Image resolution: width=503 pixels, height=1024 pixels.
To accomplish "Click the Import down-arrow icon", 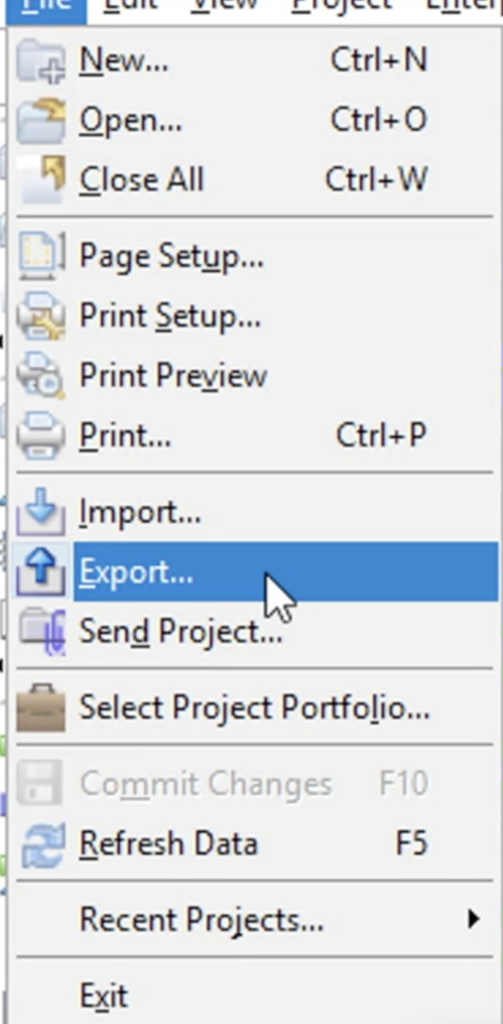I will coord(41,513).
